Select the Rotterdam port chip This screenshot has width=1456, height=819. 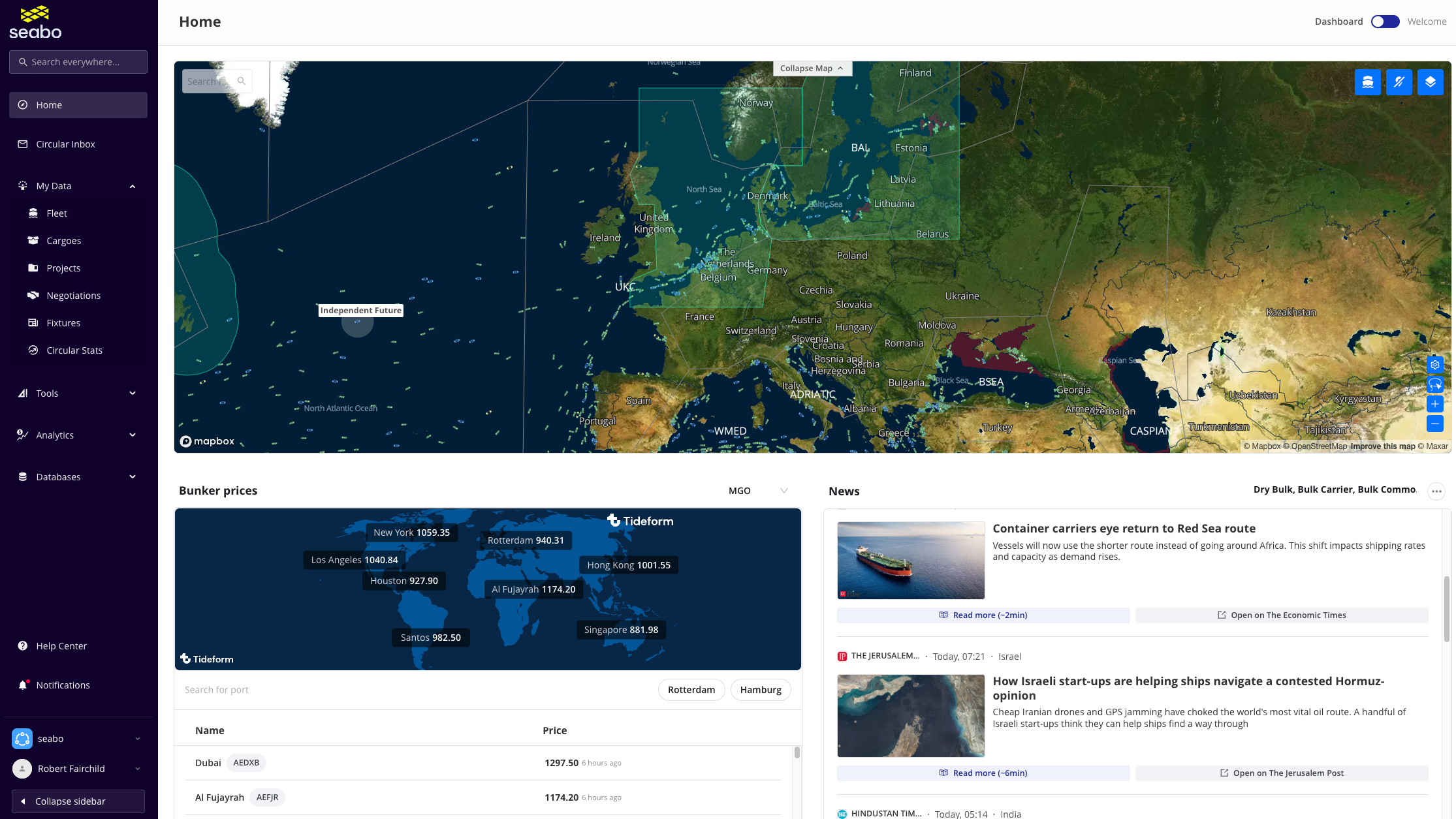click(x=691, y=690)
